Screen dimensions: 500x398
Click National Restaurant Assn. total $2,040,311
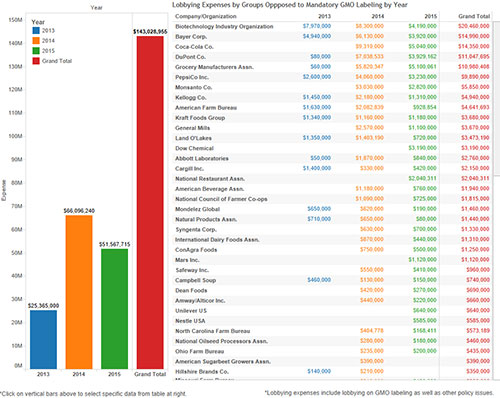click(475, 178)
